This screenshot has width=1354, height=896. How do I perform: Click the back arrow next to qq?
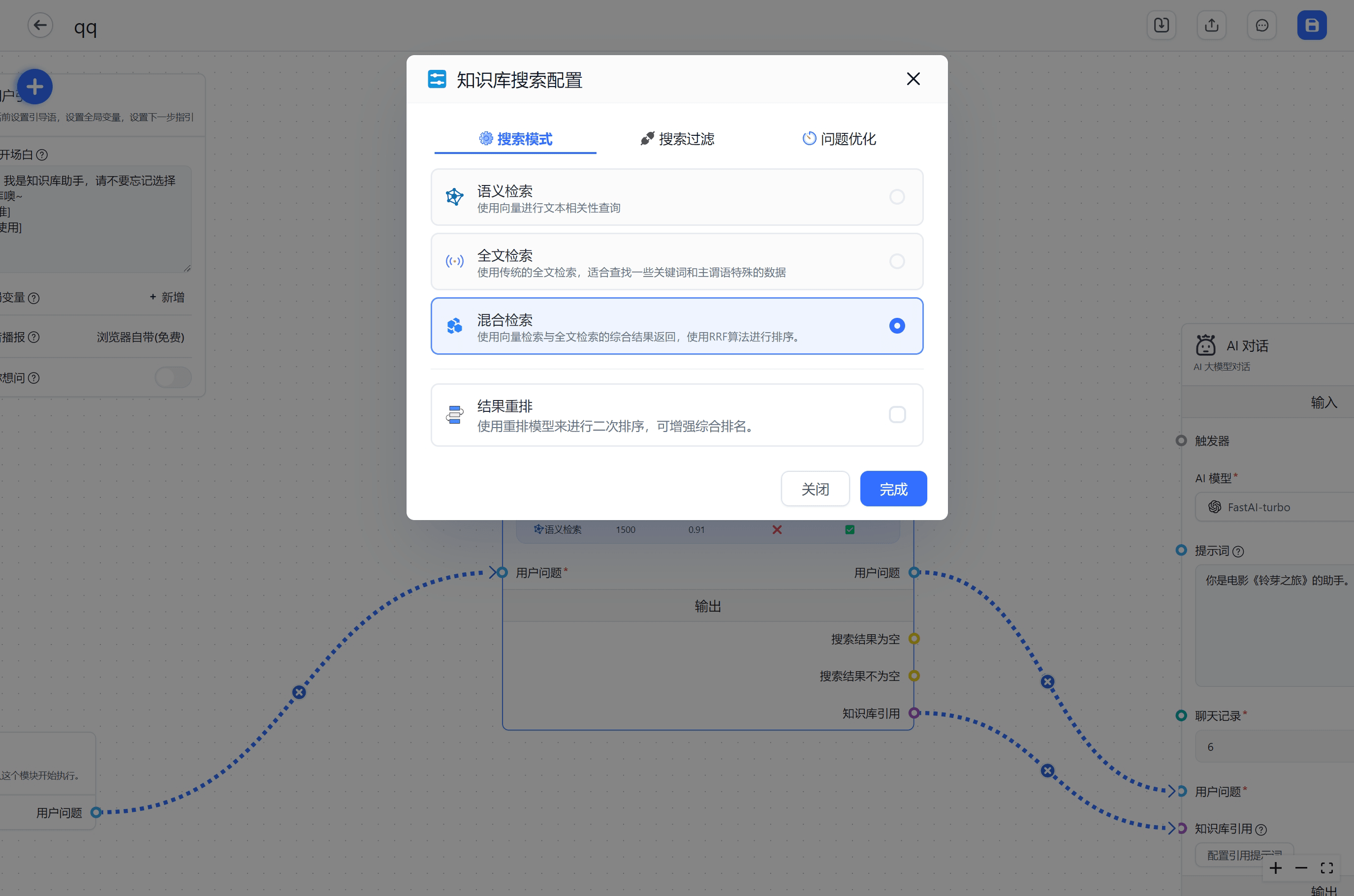pos(40,26)
